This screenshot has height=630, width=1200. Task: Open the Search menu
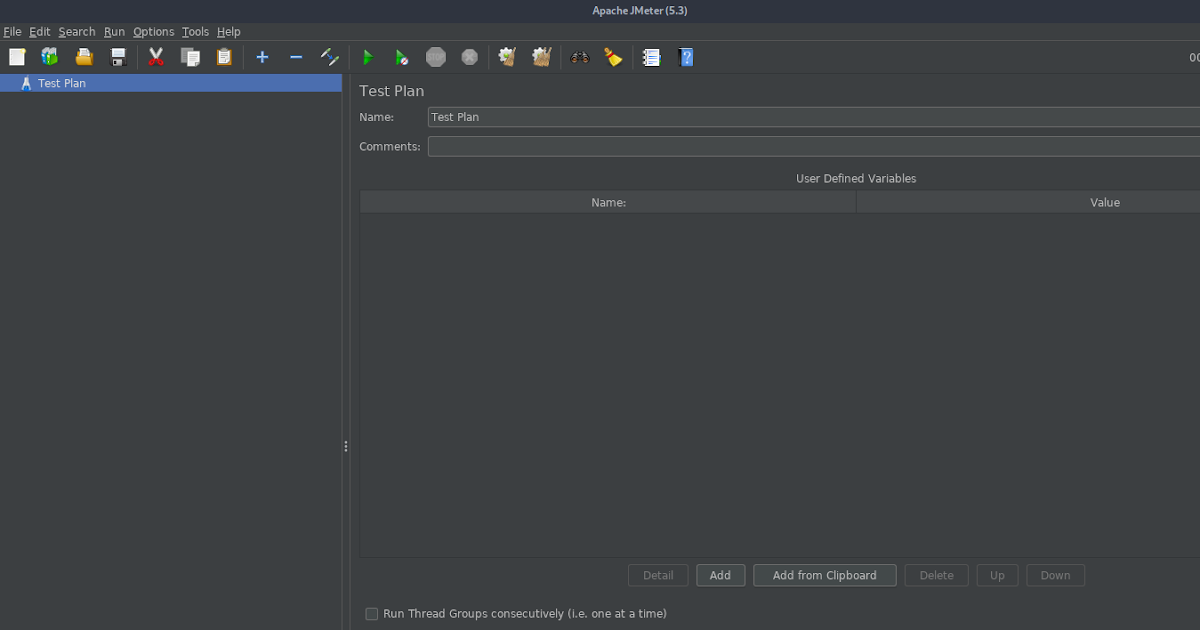click(x=77, y=32)
